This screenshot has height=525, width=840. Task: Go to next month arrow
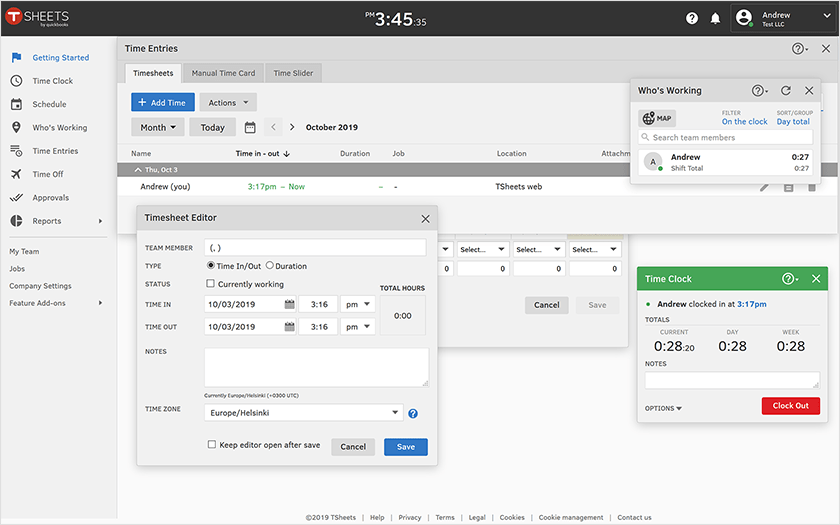(292, 127)
